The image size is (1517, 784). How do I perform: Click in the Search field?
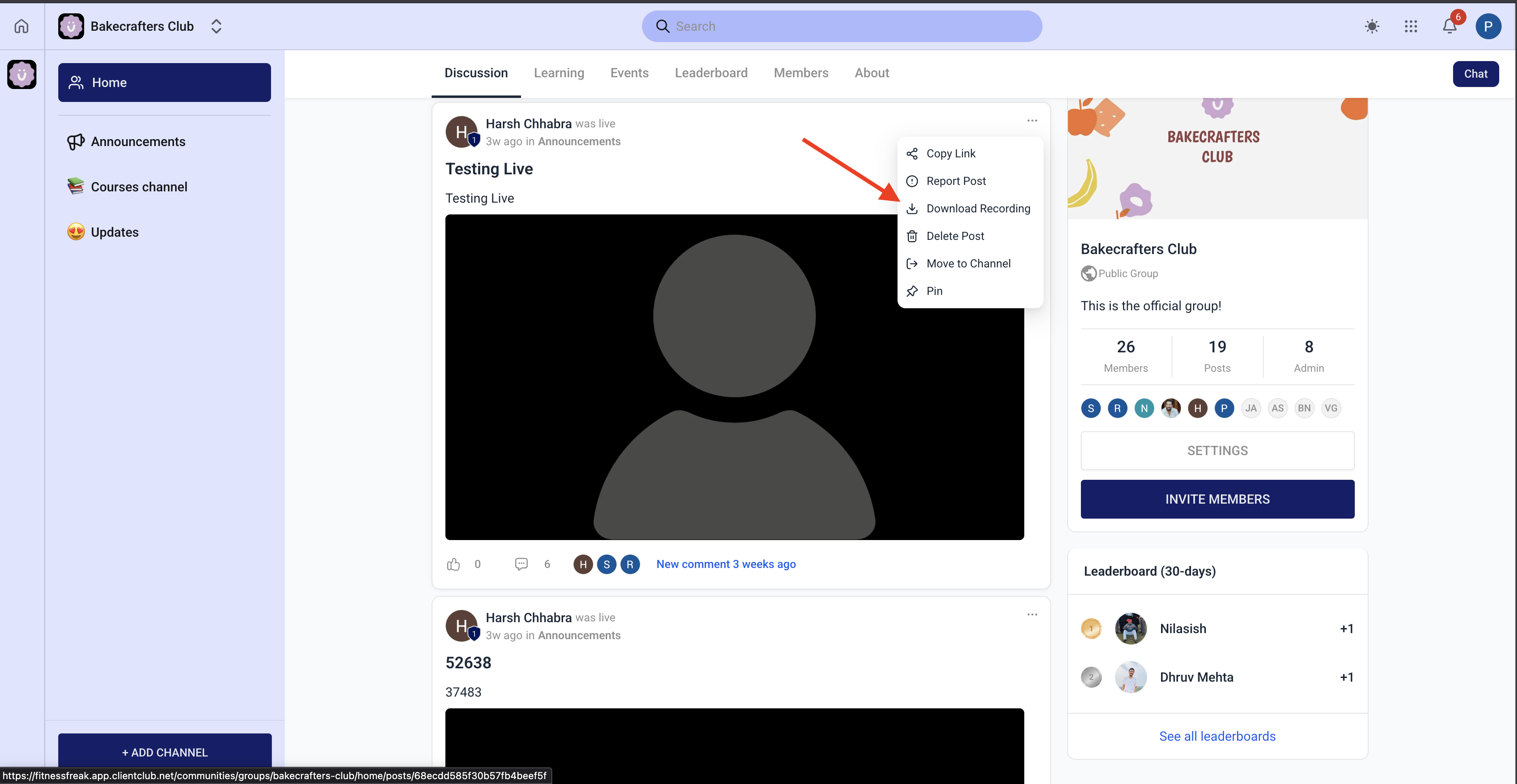point(842,26)
